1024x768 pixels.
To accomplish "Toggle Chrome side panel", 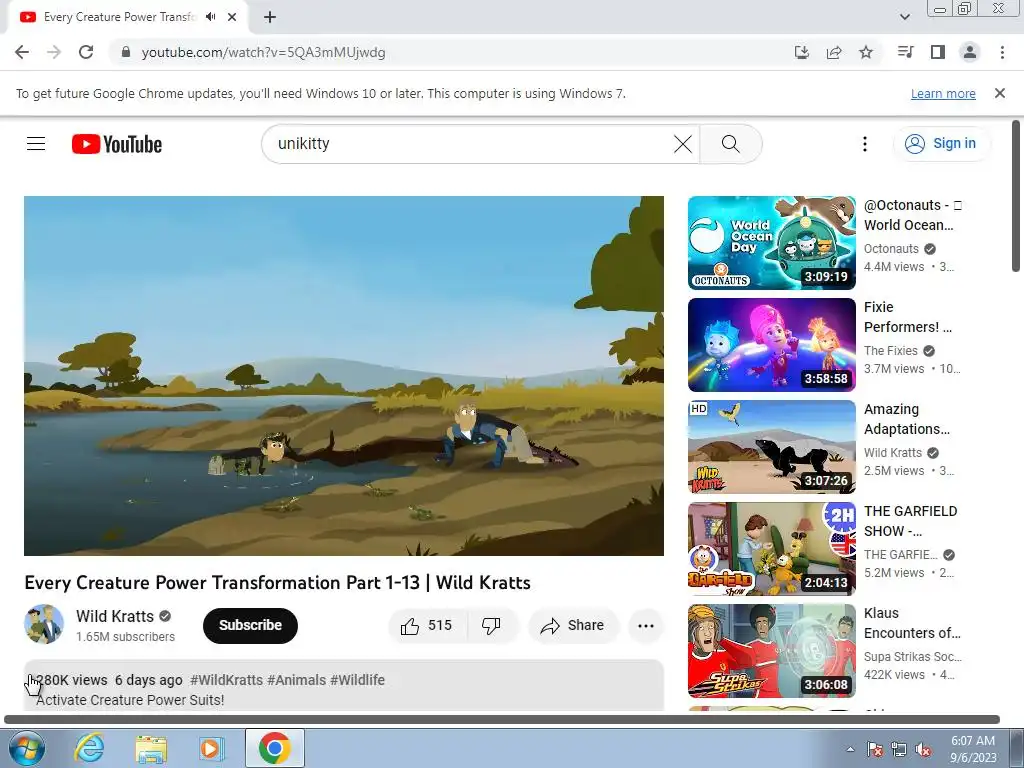I will click(x=938, y=52).
